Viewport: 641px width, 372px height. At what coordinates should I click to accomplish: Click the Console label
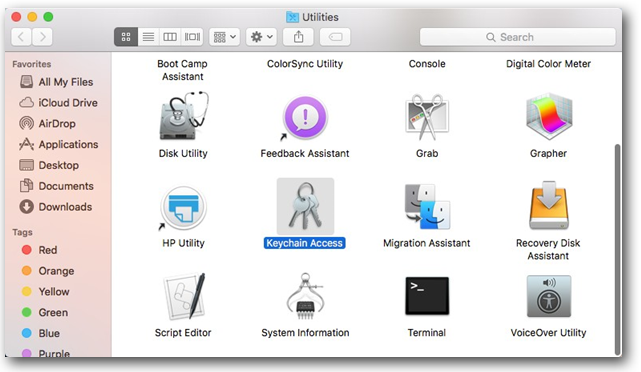(x=427, y=64)
